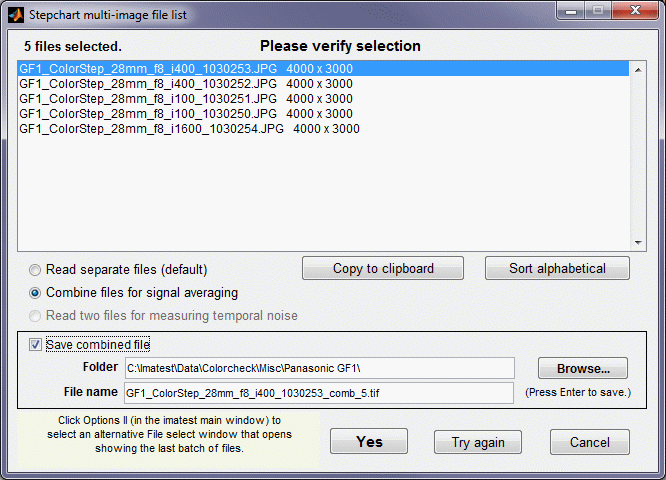Click the maximize window button
This screenshot has width=666, height=480.
point(598,10)
